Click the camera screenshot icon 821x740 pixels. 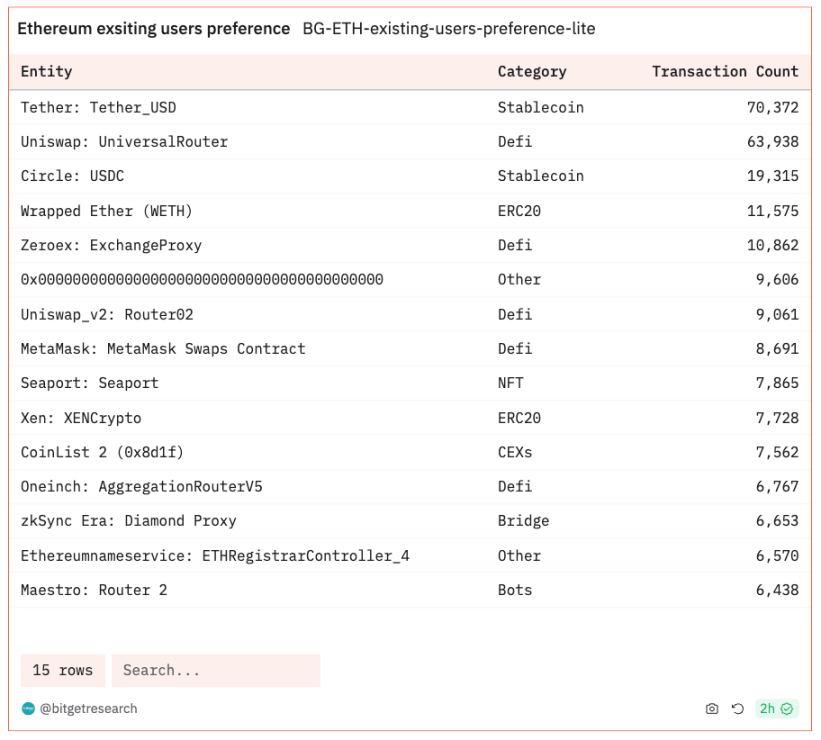click(x=712, y=709)
